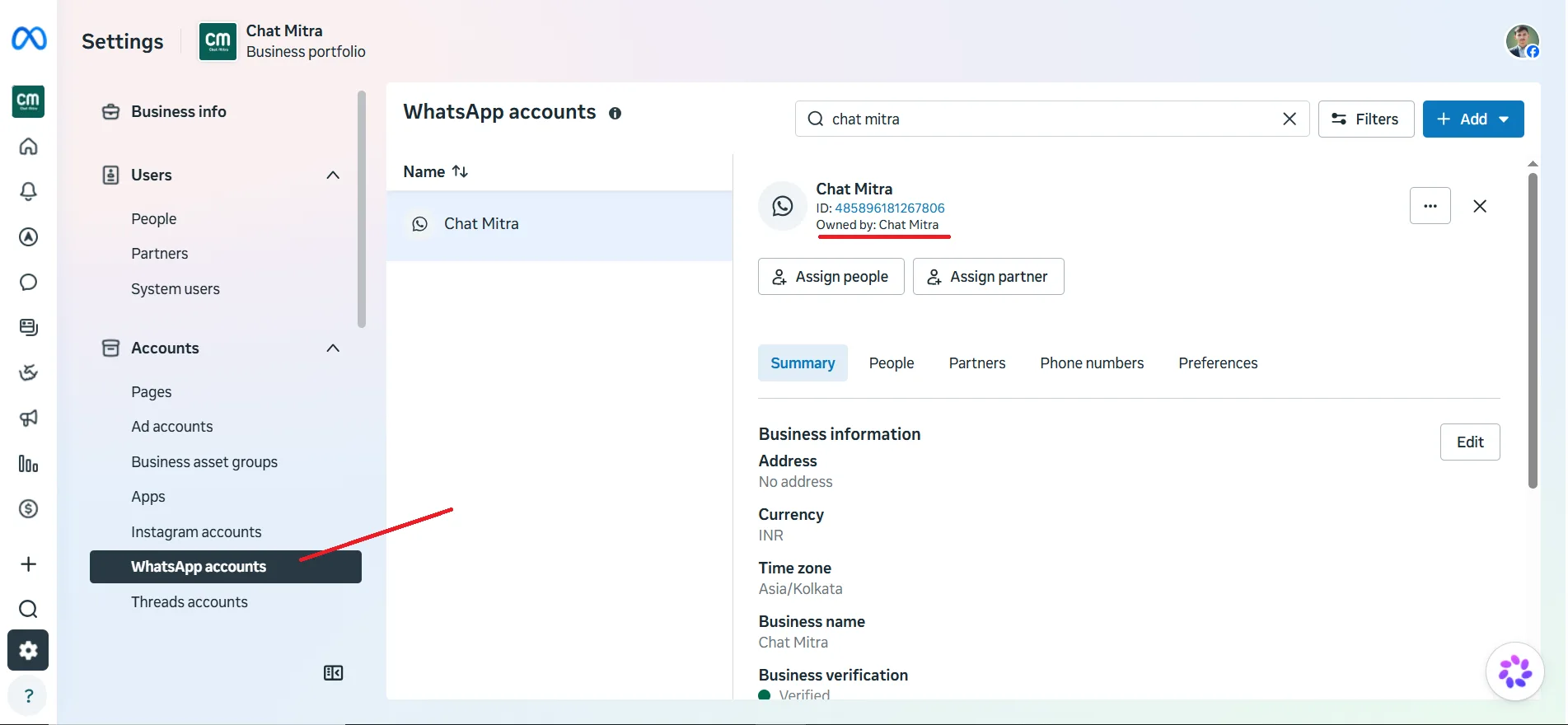The height and width of the screenshot is (725, 1568).
Task: Click the Asia/Kolkata time zone value
Action: pos(801,588)
